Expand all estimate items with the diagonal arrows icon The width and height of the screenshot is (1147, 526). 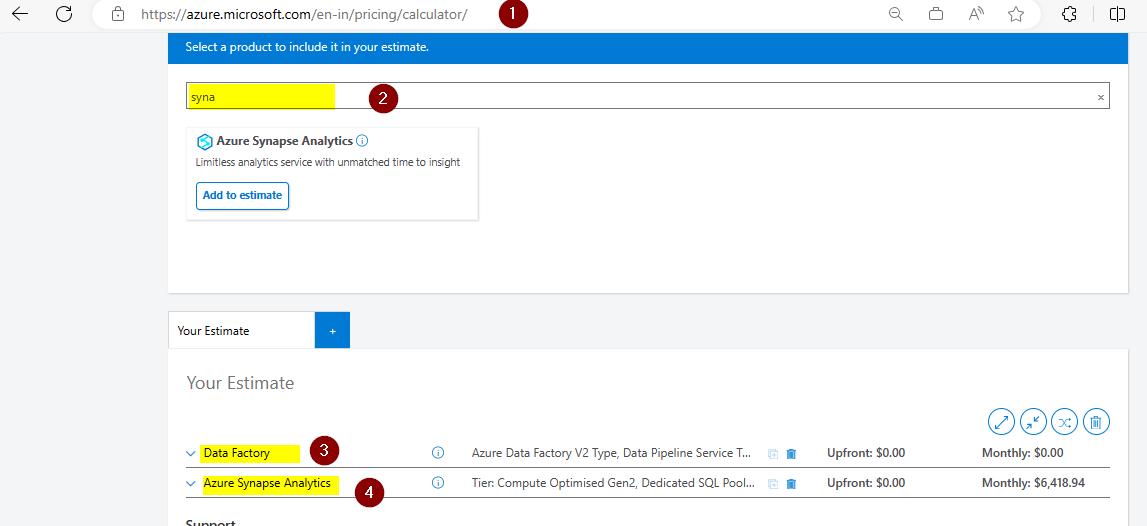click(1001, 422)
